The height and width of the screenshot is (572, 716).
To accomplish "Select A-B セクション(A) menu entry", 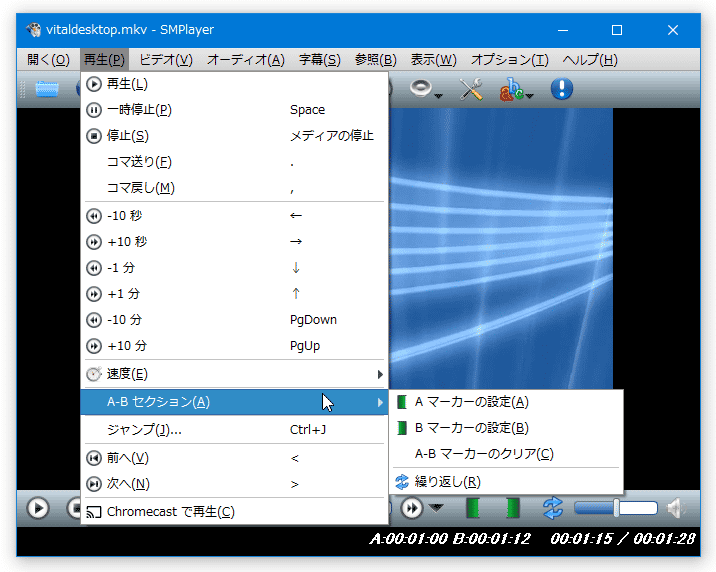I will coord(234,402).
